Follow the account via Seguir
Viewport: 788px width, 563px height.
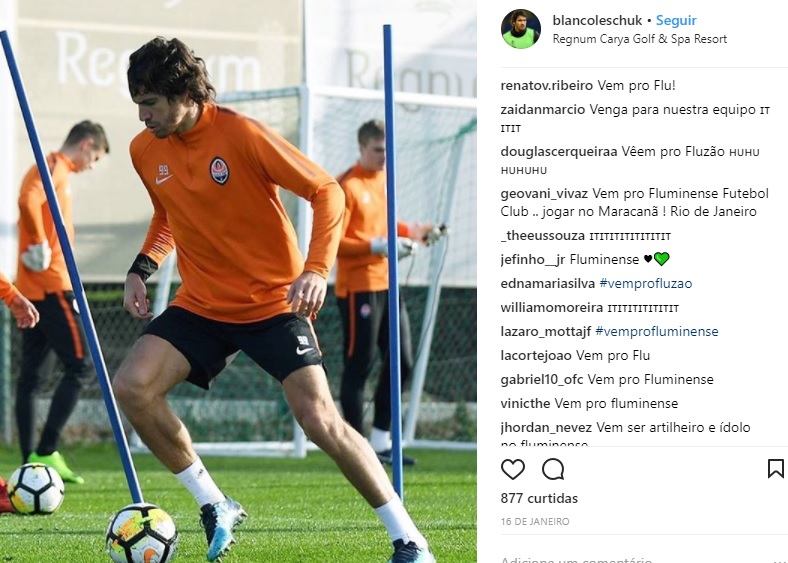coord(676,21)
